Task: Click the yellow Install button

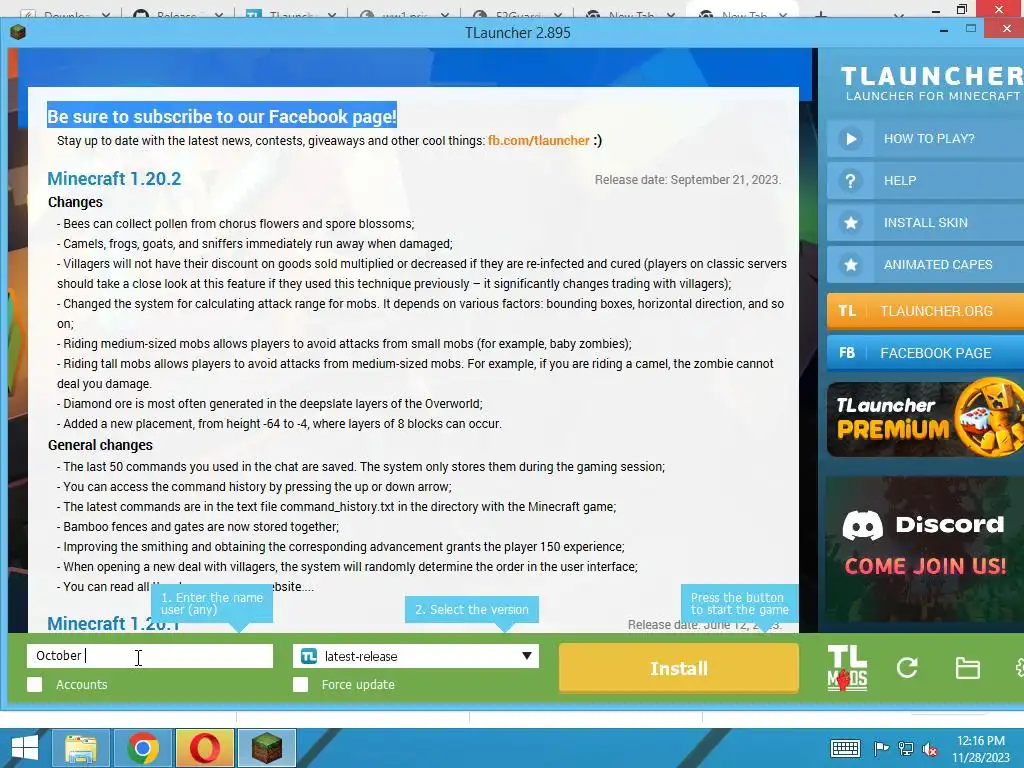Action: (679, 668)
